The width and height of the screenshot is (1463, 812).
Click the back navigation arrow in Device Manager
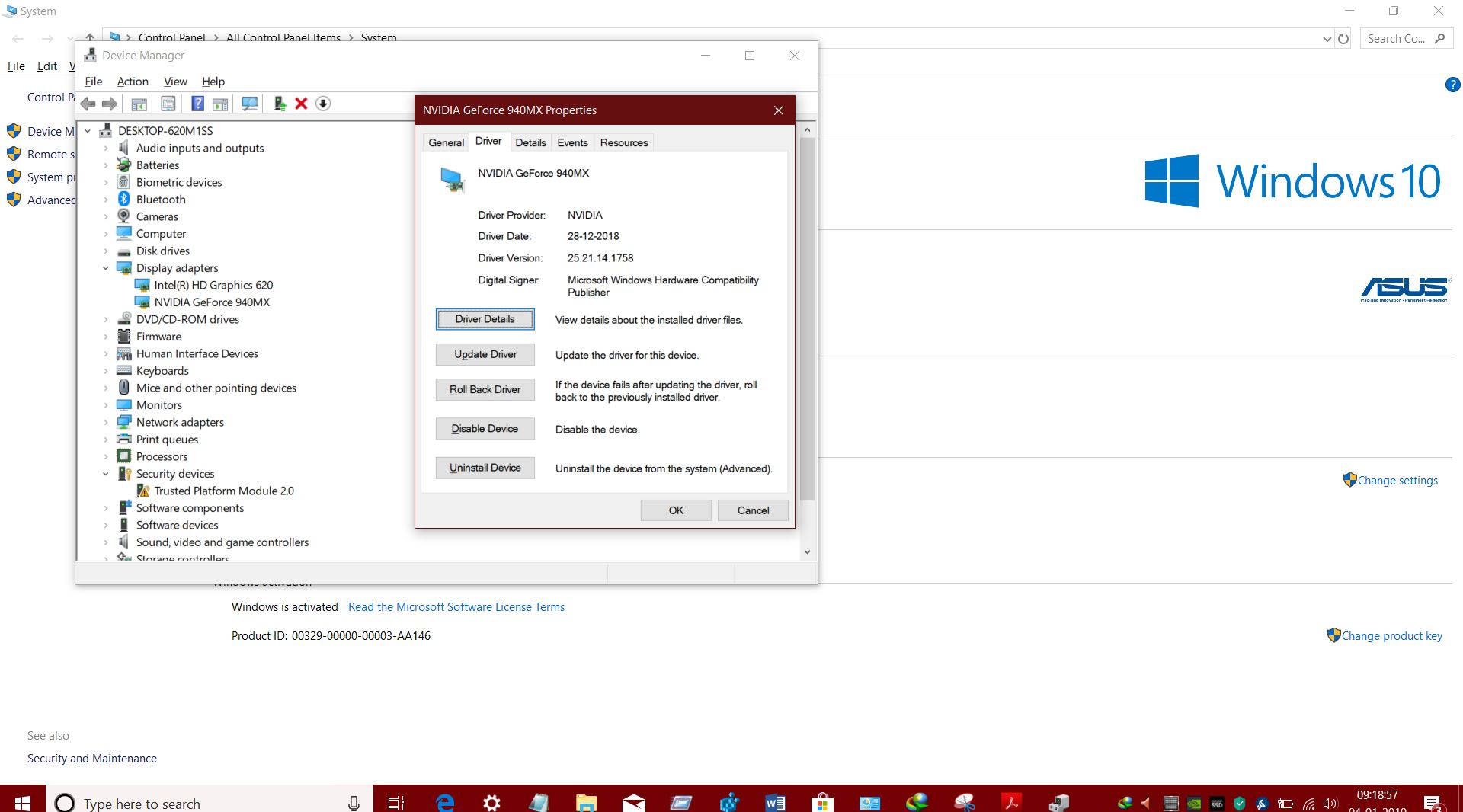88,104
